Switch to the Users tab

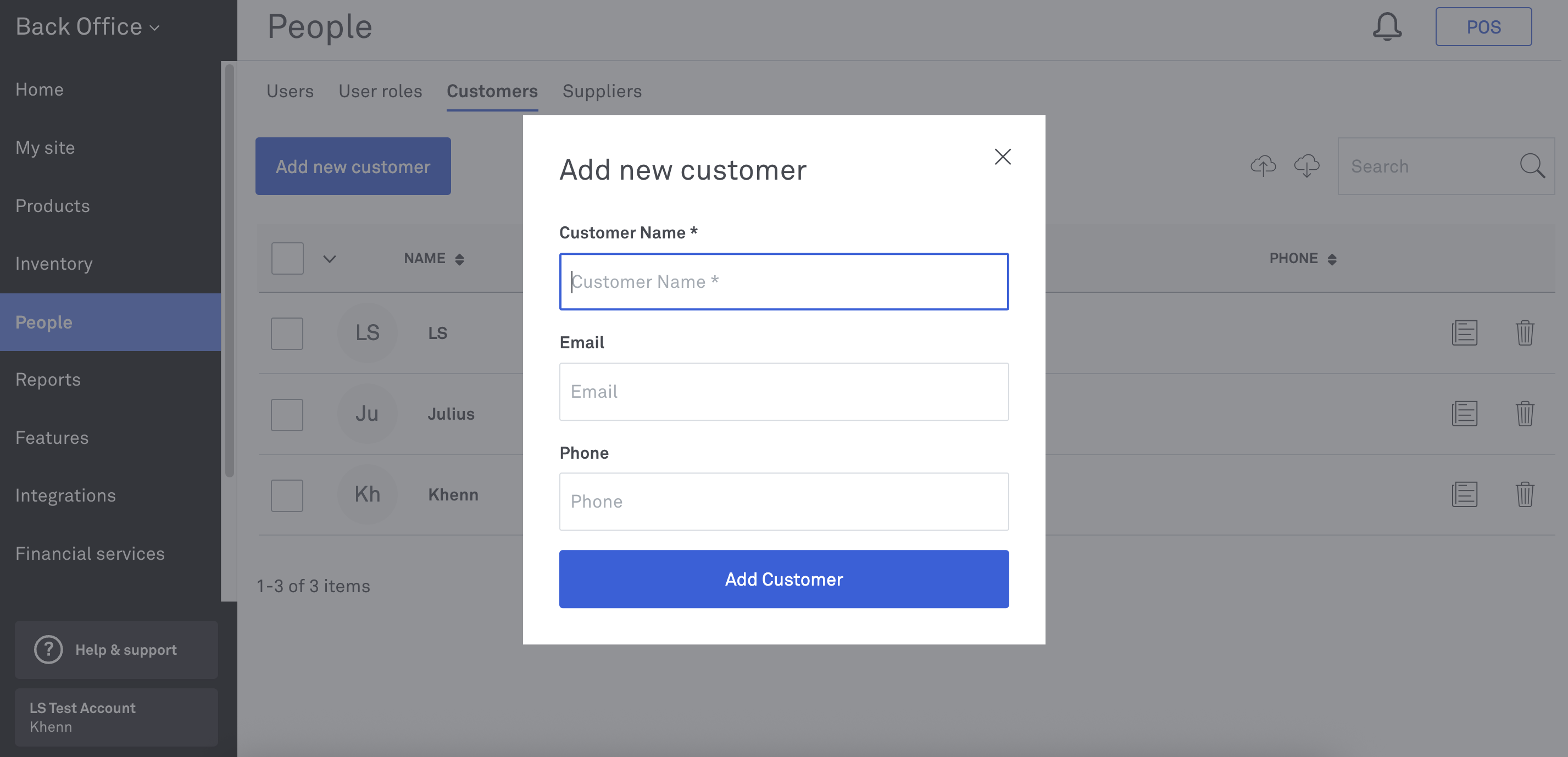click(290, 91)
